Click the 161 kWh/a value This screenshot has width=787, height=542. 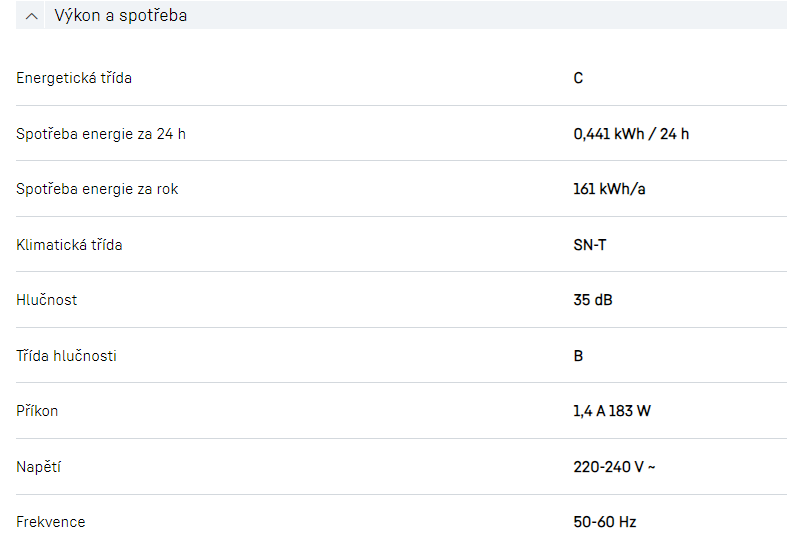(x=609, y=189)
